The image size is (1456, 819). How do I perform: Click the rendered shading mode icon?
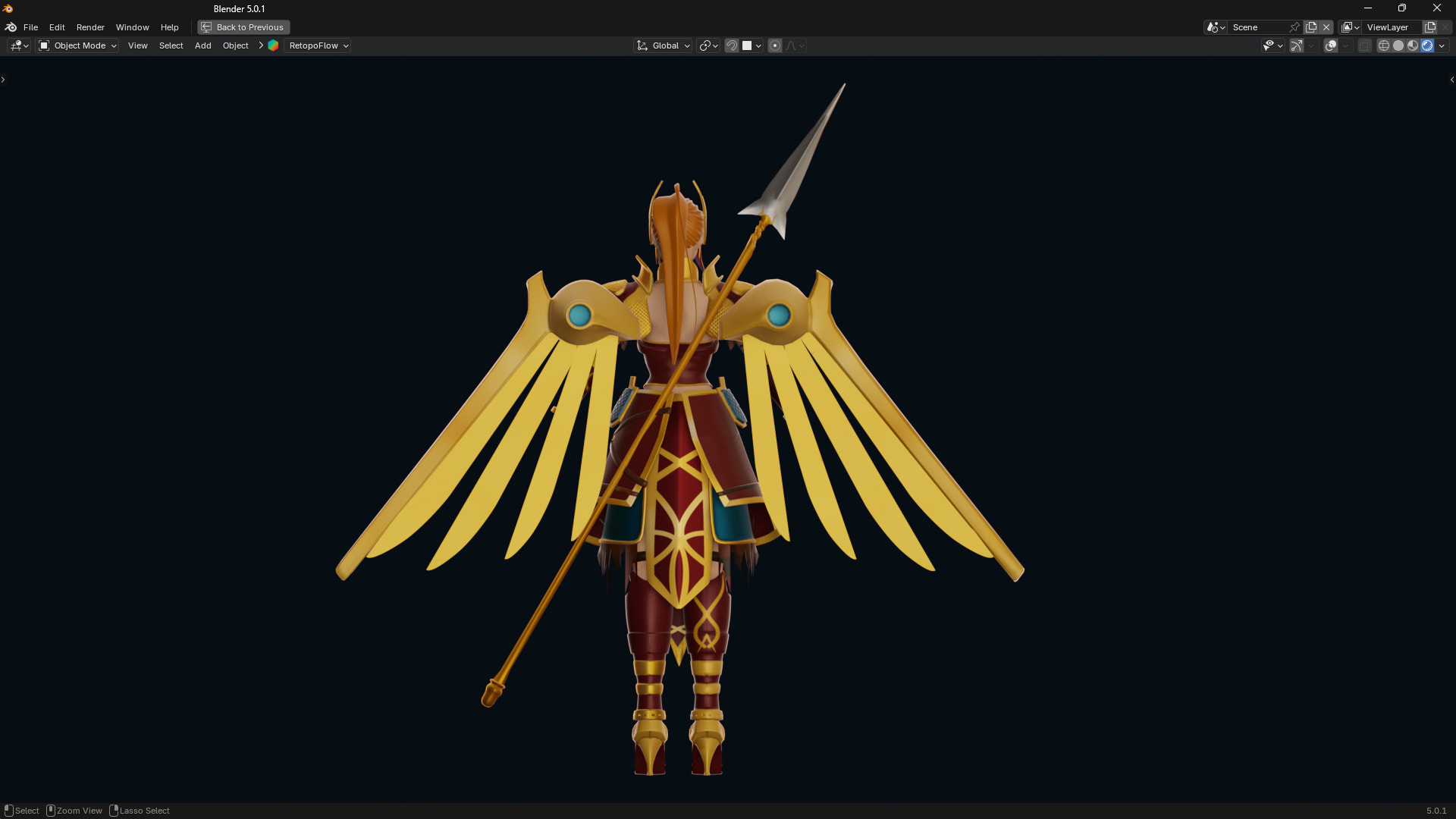point(1427,45)
